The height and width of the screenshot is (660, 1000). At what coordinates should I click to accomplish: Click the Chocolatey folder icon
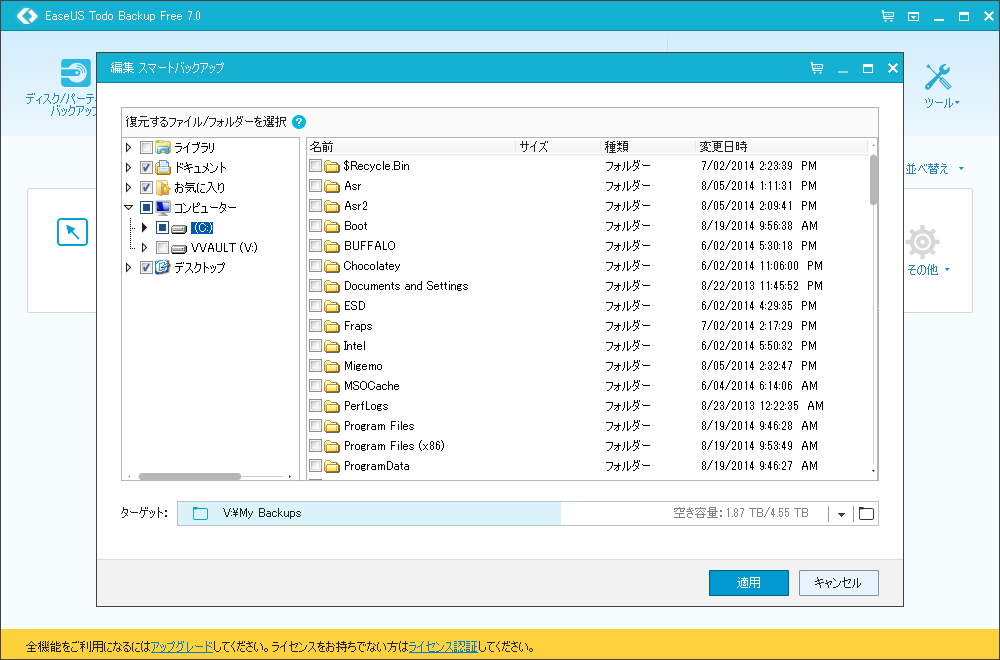(x=332, y=266)
